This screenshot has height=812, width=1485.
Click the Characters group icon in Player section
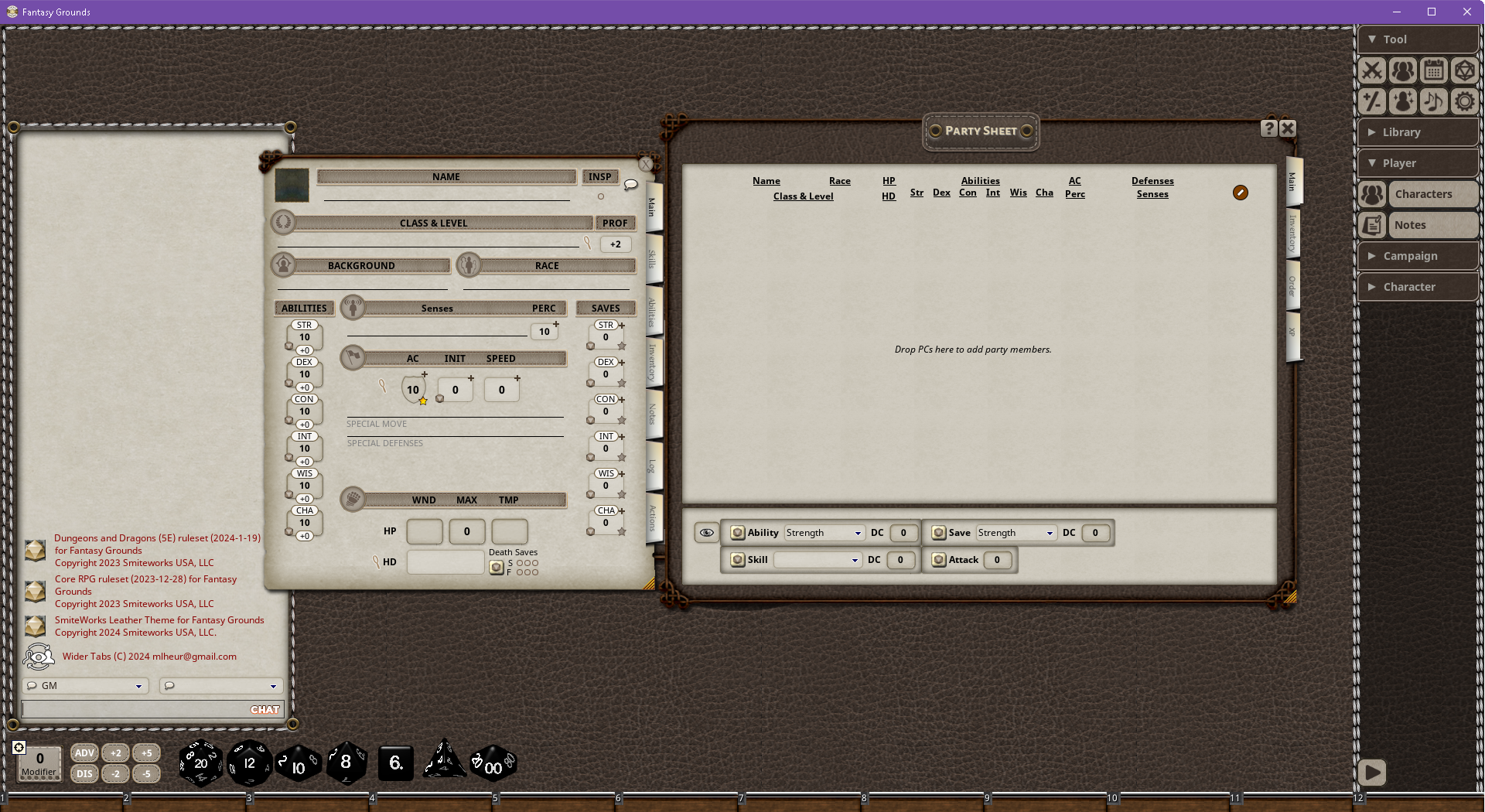click(x=1373, y=194)
